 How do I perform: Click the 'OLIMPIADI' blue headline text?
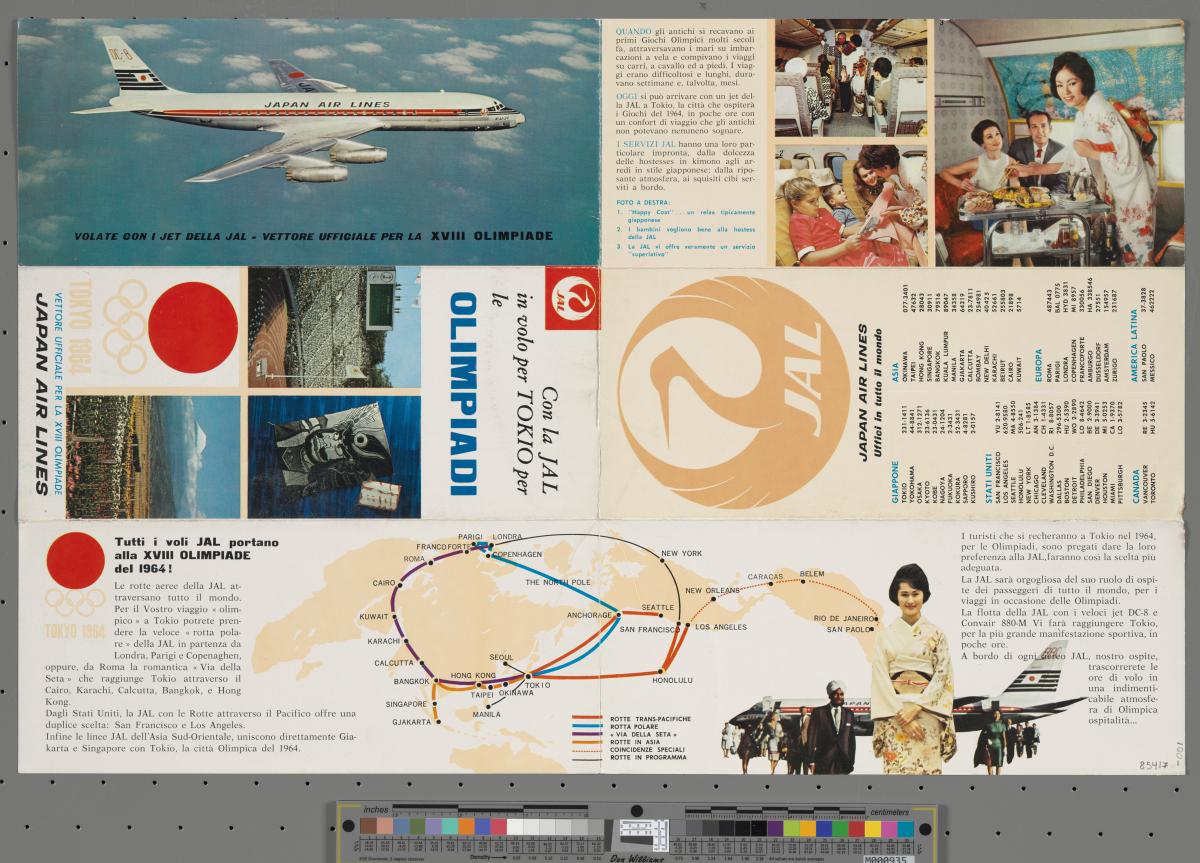click(464, 393)
